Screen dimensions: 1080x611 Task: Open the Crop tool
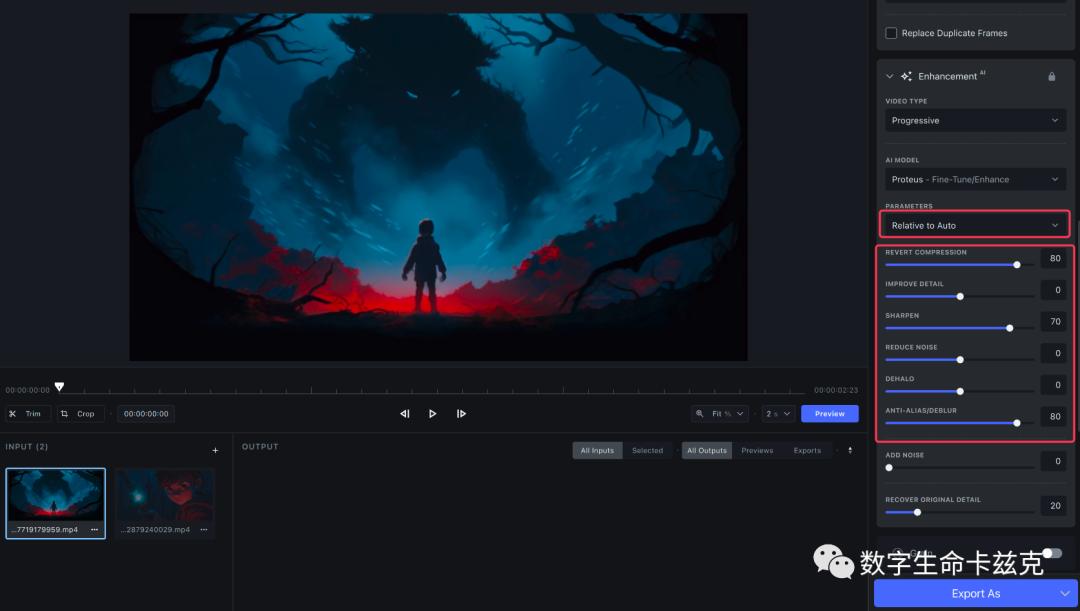[x=77, y=413]
